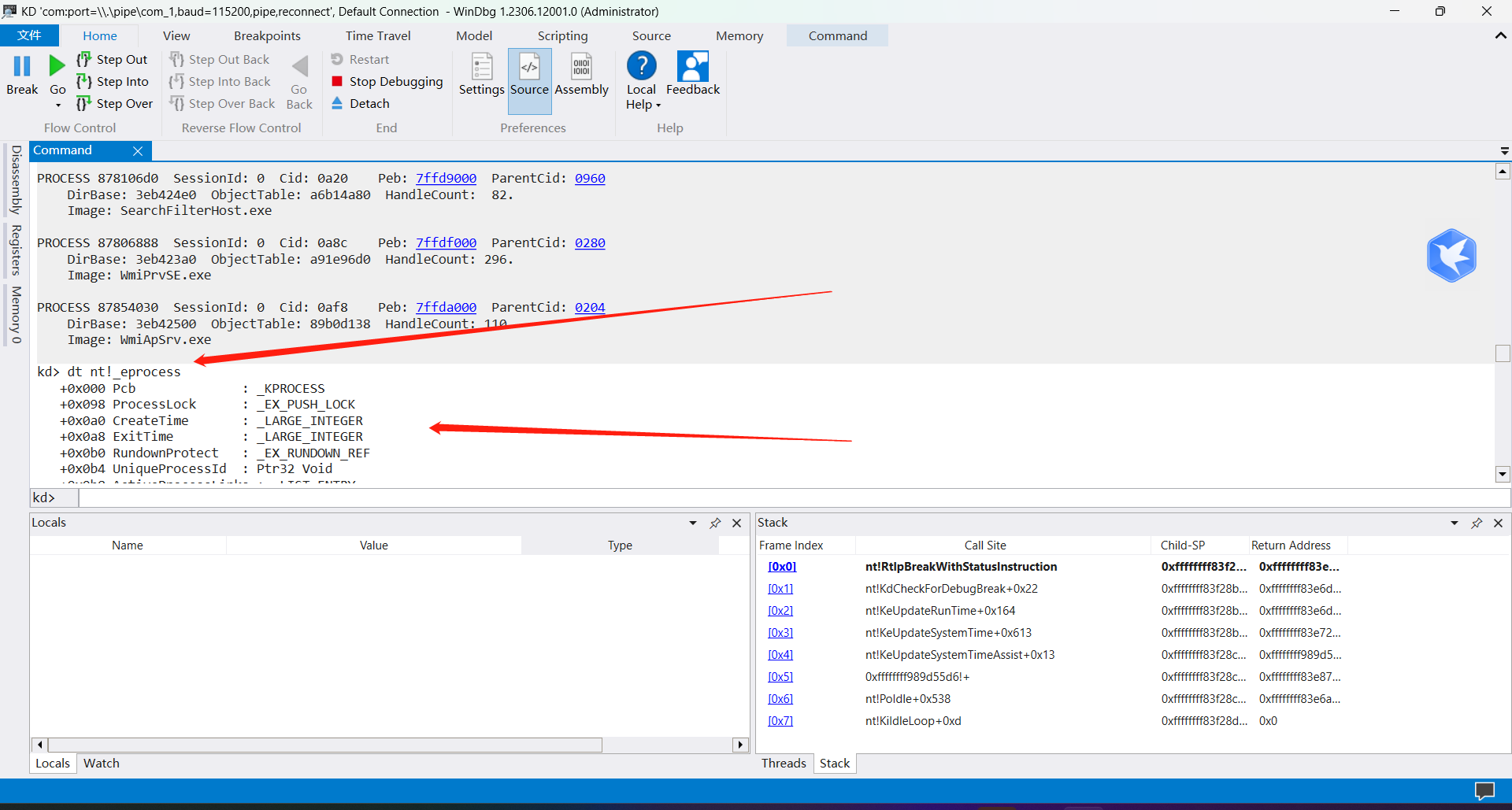Open the Peb address link 7ffd9000

click(x=446, y=178)
